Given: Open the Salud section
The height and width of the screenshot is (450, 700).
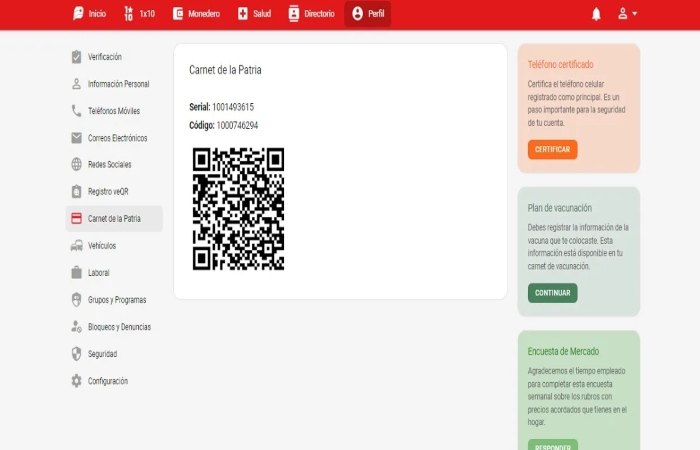Looking at the screenshot, I should (x=254, y=14).
